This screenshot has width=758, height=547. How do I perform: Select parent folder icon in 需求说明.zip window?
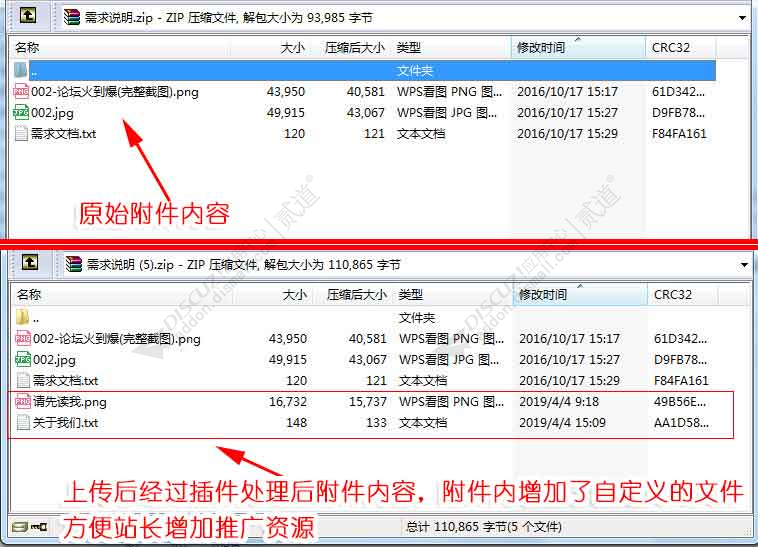[x=20, y=71]
